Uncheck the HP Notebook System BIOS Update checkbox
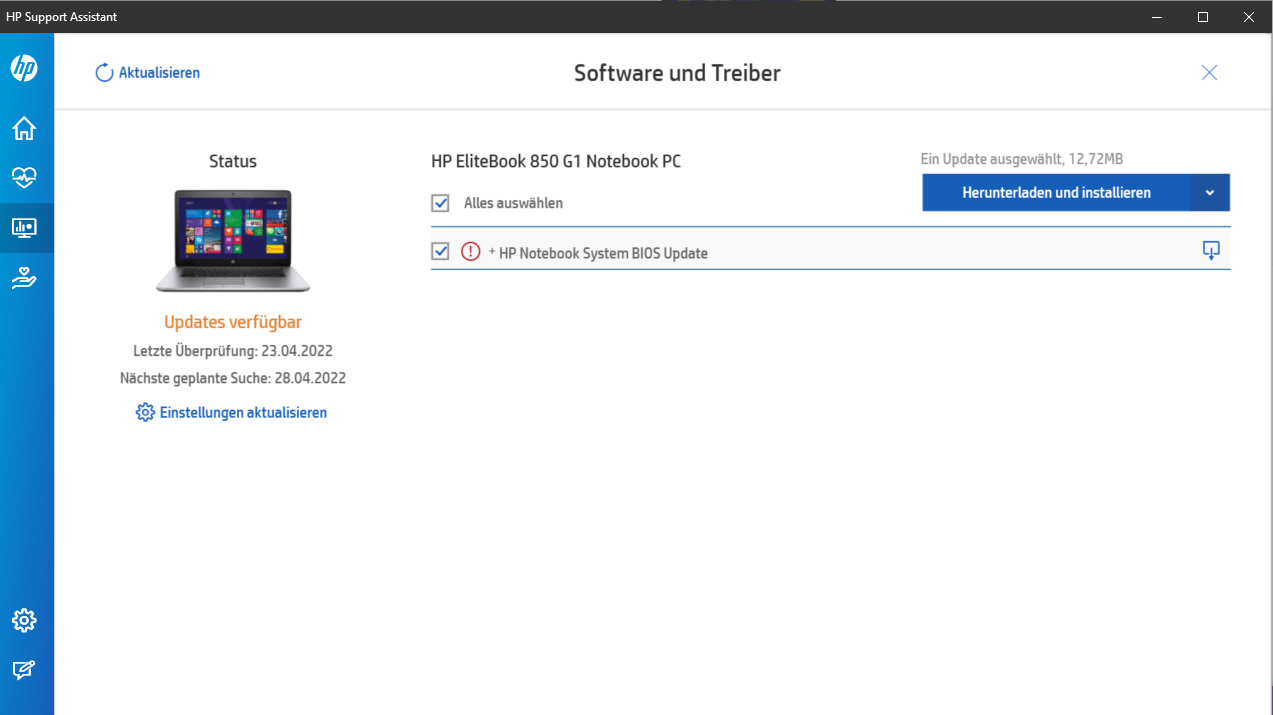1273x715 pixels. (x=440, y=252)
